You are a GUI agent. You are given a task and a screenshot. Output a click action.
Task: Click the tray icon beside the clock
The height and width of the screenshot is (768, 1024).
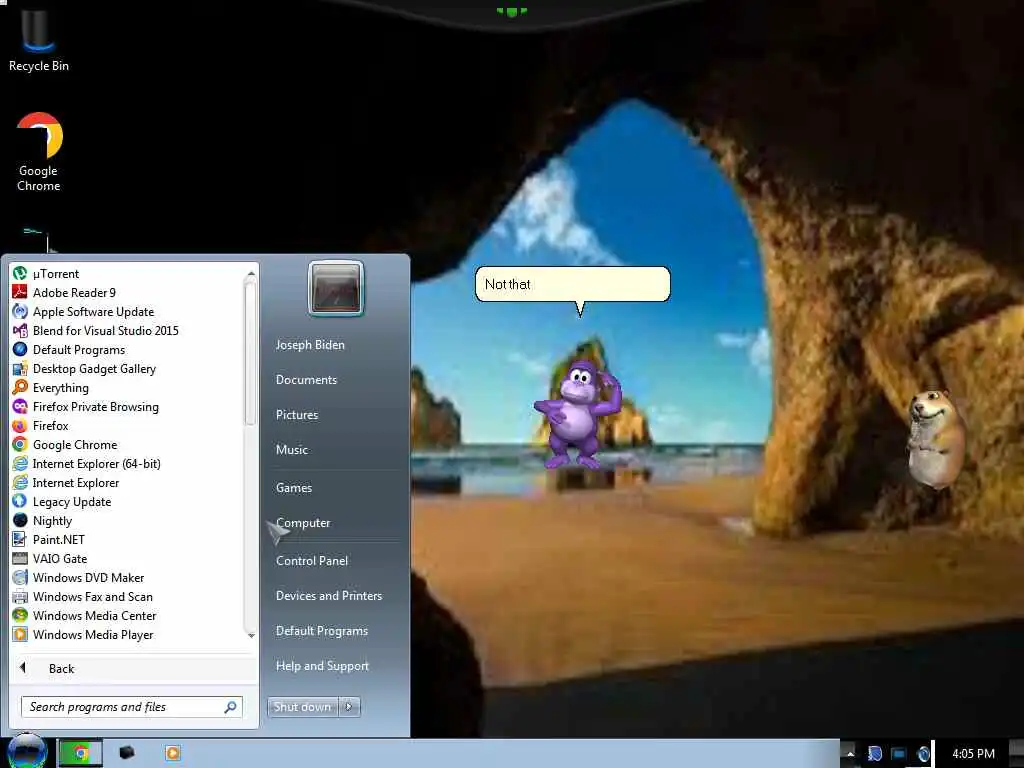point(923,754)
